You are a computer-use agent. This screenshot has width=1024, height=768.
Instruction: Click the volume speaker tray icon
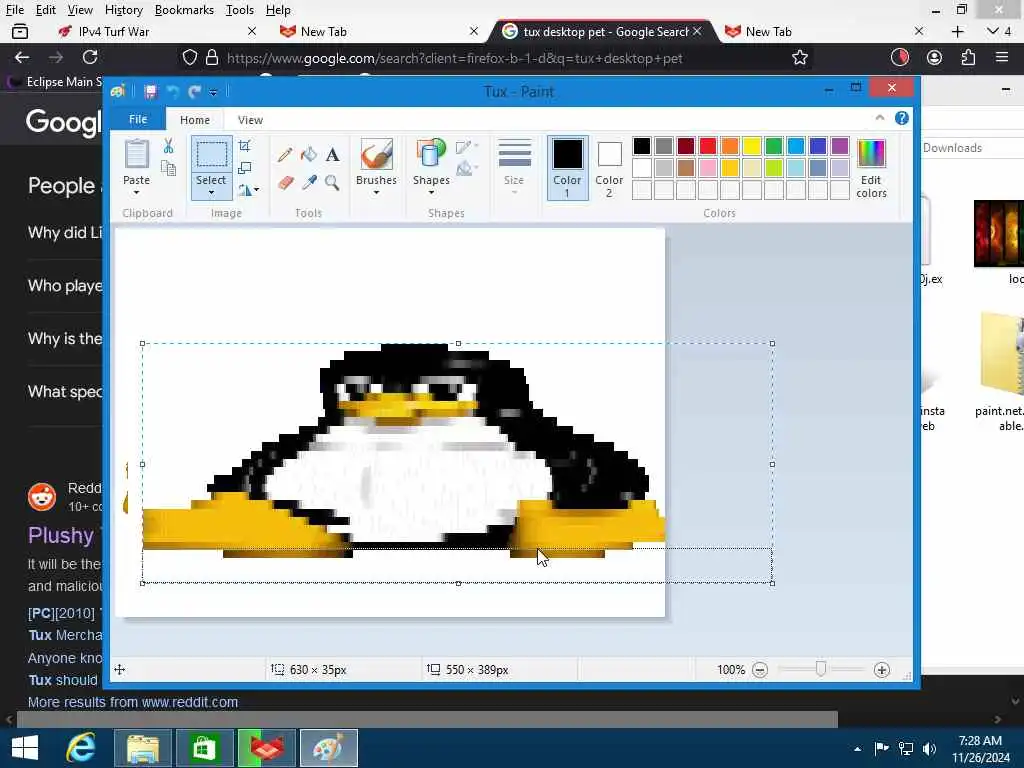tap(929, 748)
